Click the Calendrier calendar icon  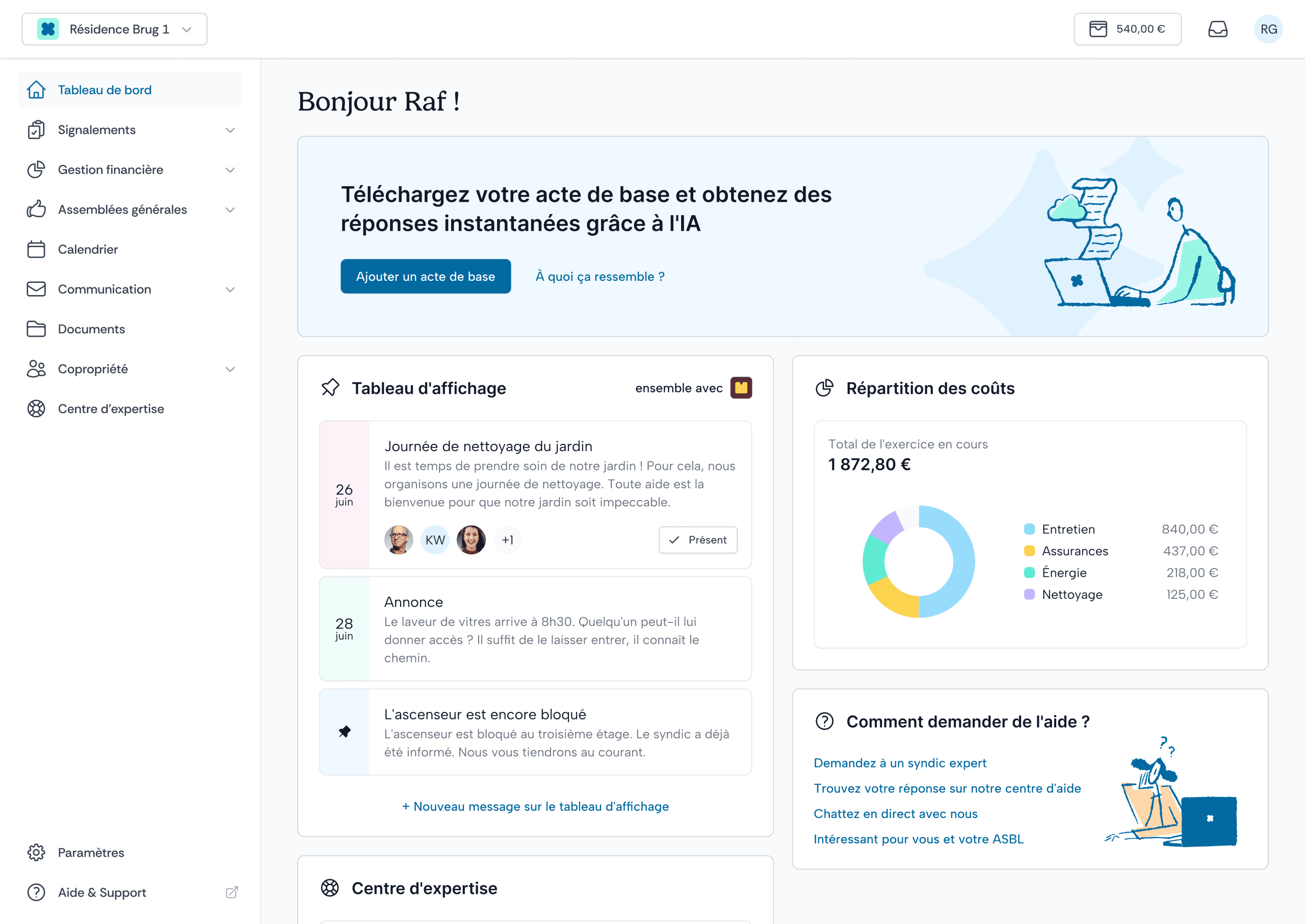coord(36,249)
